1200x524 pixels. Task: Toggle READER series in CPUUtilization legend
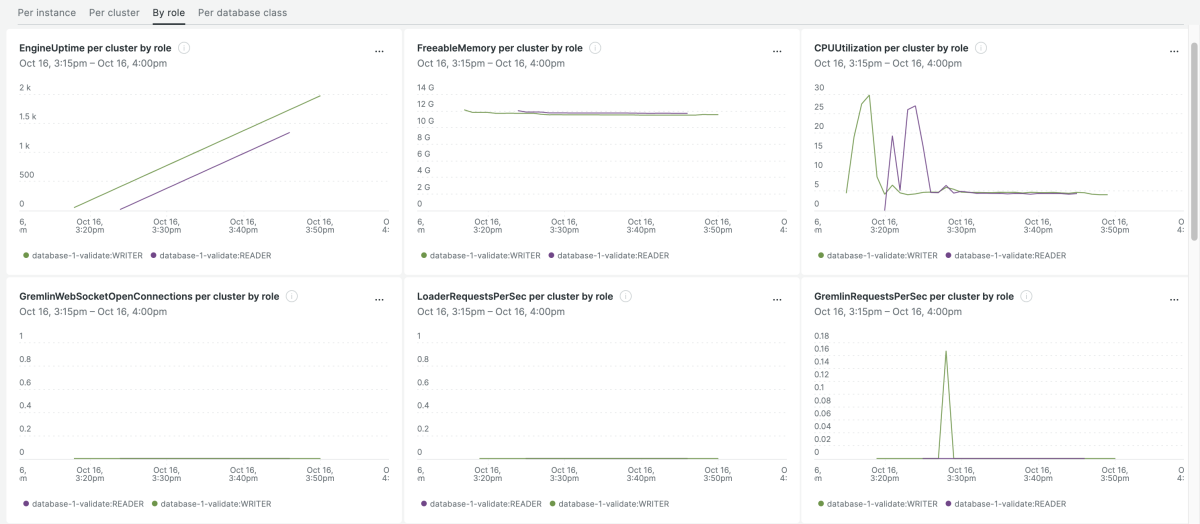(x=1009, y=255)
